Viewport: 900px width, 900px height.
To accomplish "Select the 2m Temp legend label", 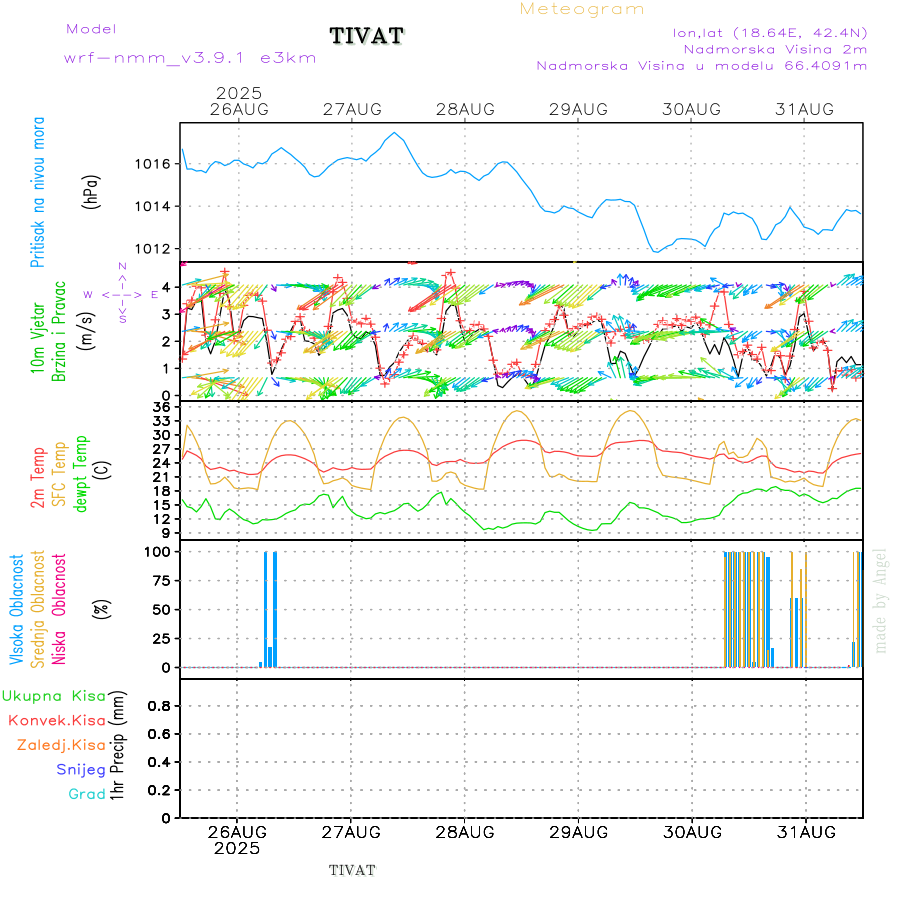I will pyautogui.click(x=38, y=477).
